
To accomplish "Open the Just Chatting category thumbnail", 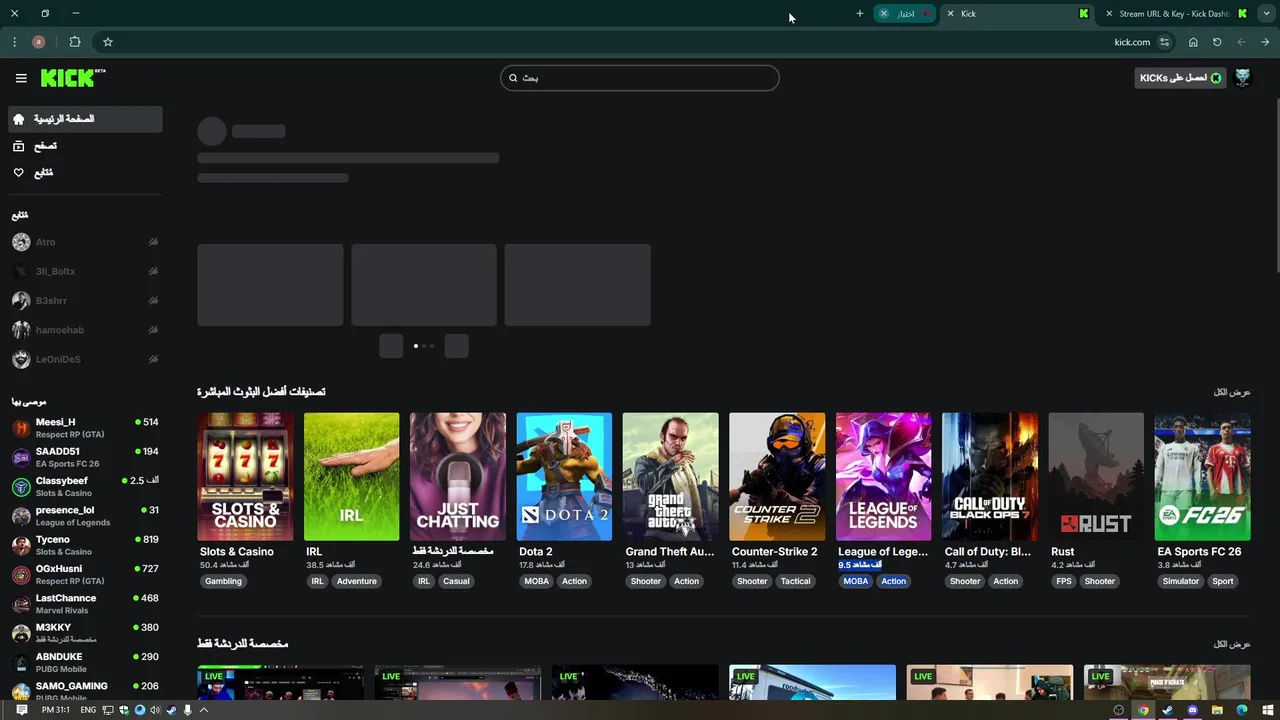I will tap(458, 477).
